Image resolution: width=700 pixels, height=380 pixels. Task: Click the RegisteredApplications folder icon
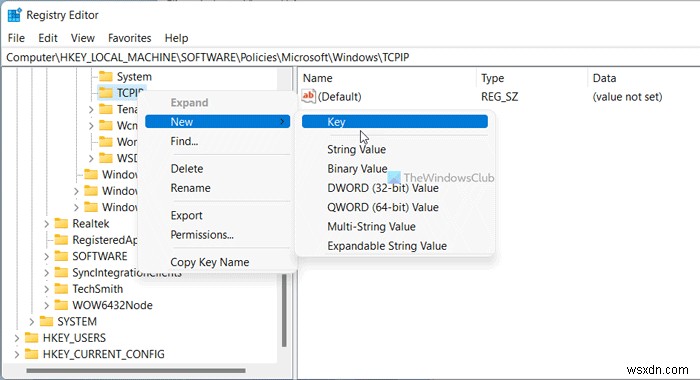pyautogui.click(x=61, y=240)
